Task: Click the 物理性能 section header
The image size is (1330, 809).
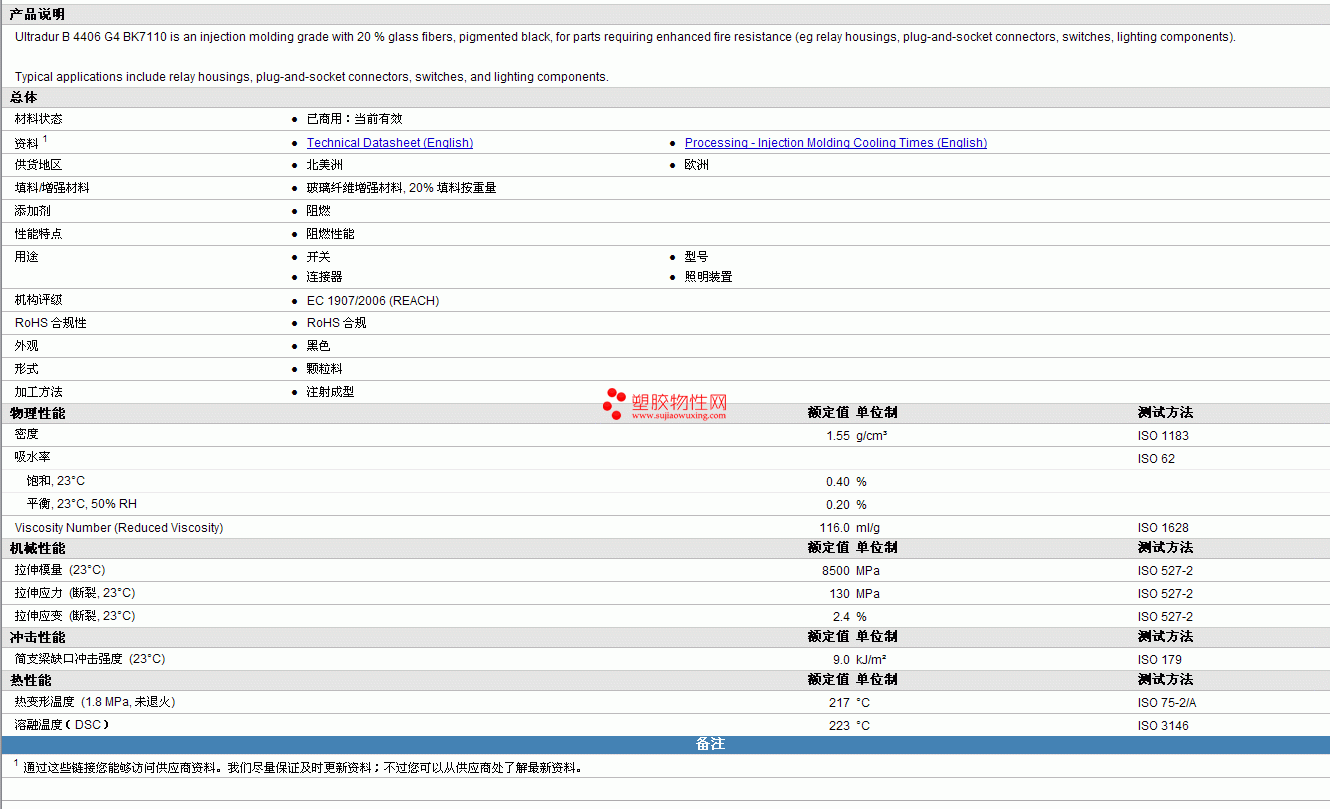Action: pyautogui.click(x=38, y=413)
